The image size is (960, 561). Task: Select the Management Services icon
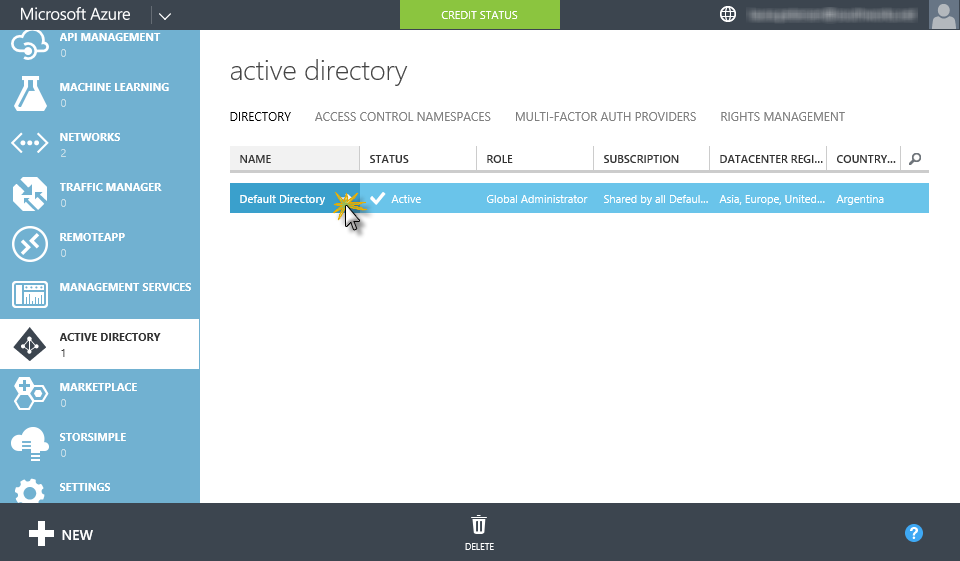tap(29, 294)
